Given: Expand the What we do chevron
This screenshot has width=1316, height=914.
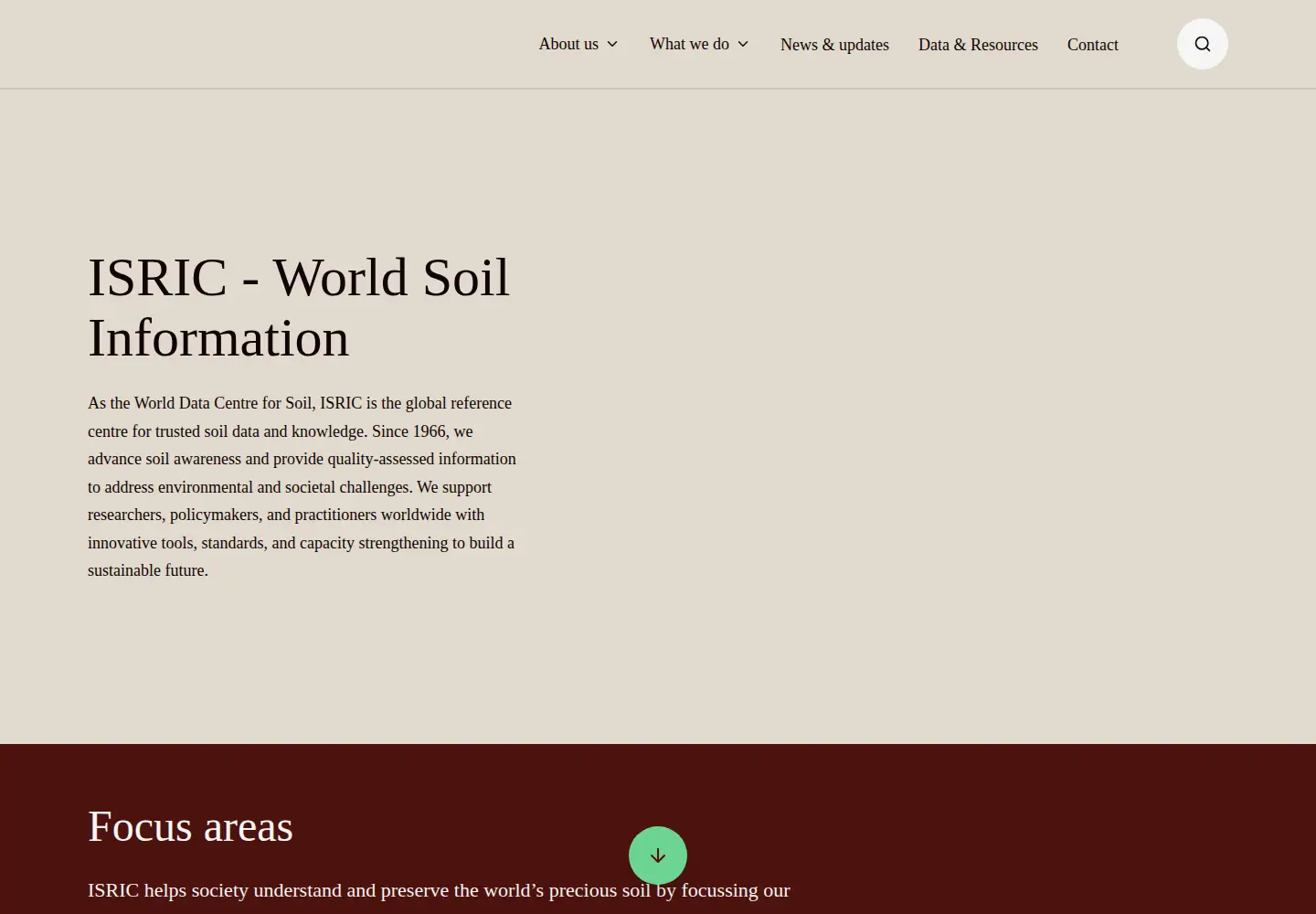Looking at the screenshot, I should point(743,44).
